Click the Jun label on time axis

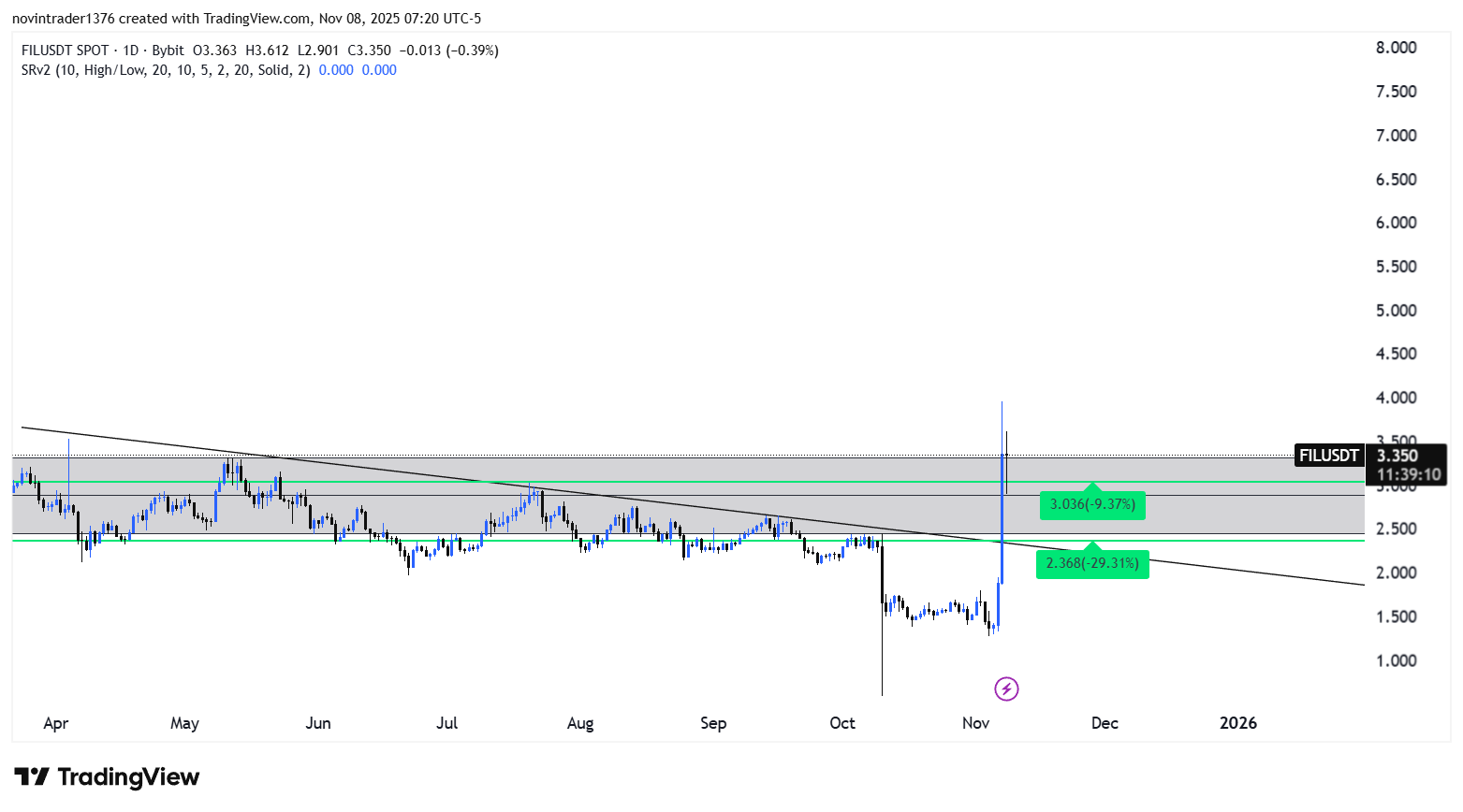coord(318,723)
